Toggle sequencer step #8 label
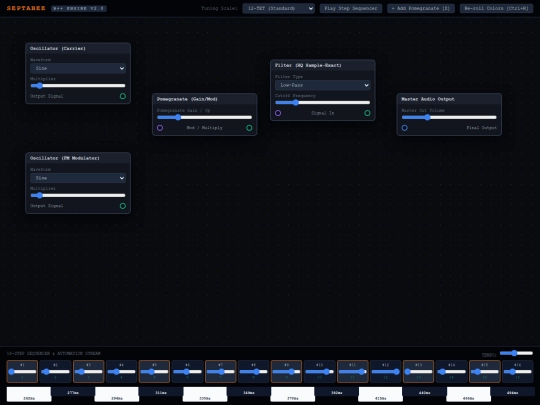This screenshot has height=405, width=540. click(253, 365)
